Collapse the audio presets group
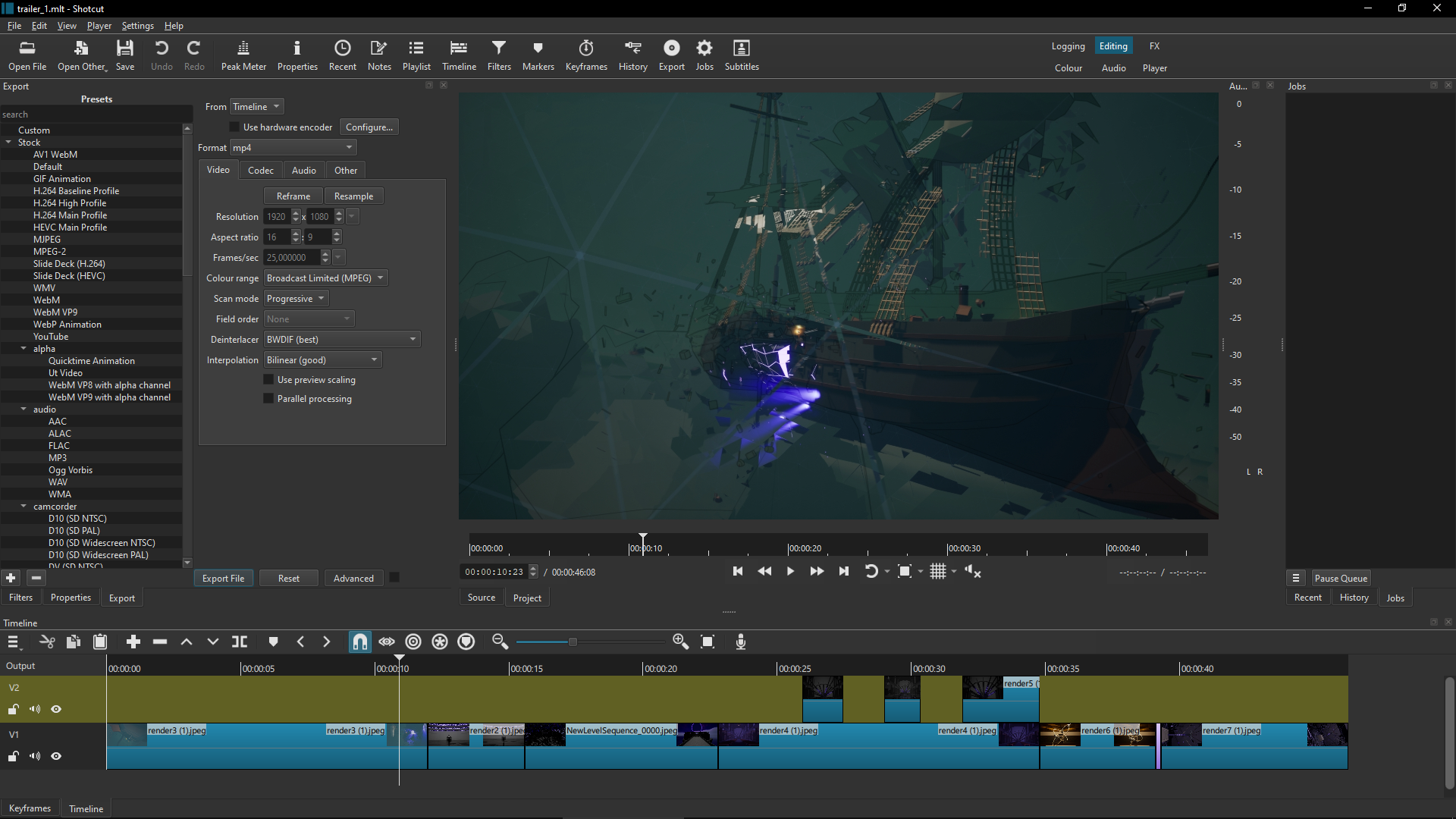Viewport: 1456px width, 819px height. click(x=24, y=409)
